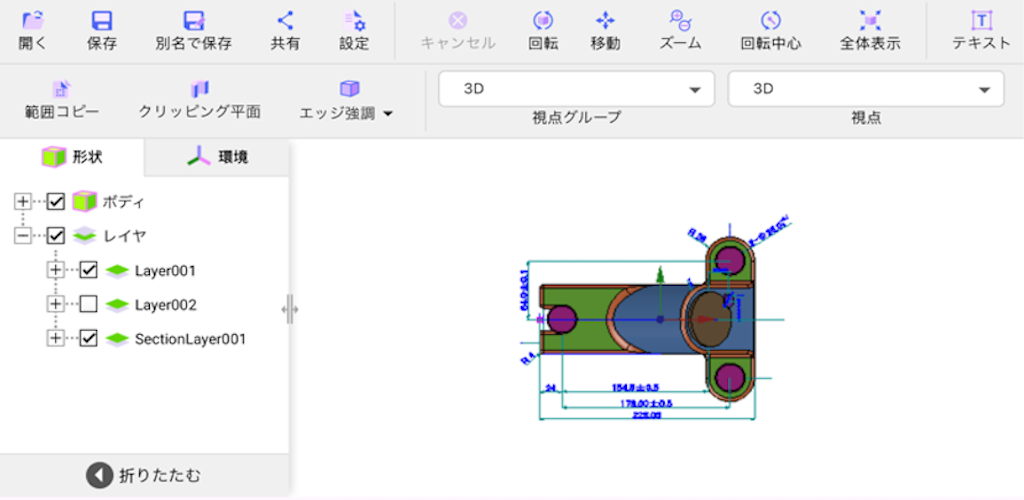Switch to the 環境 tab
The image size is (1024, 500).
pyautogui.click(x=217, y=157)
